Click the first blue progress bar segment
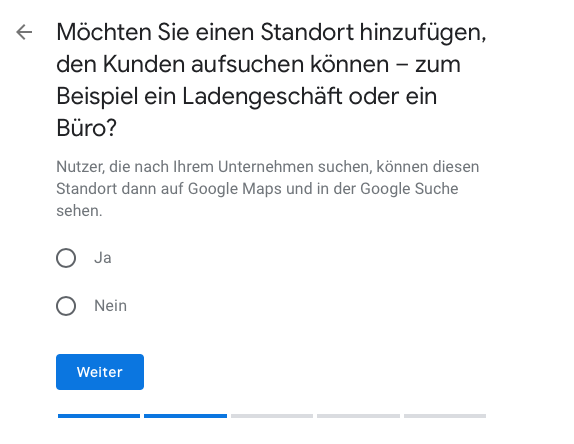Image resolution: width=574 pixels, height=444 pixels. pyautogui.click(x=99, y=416)
